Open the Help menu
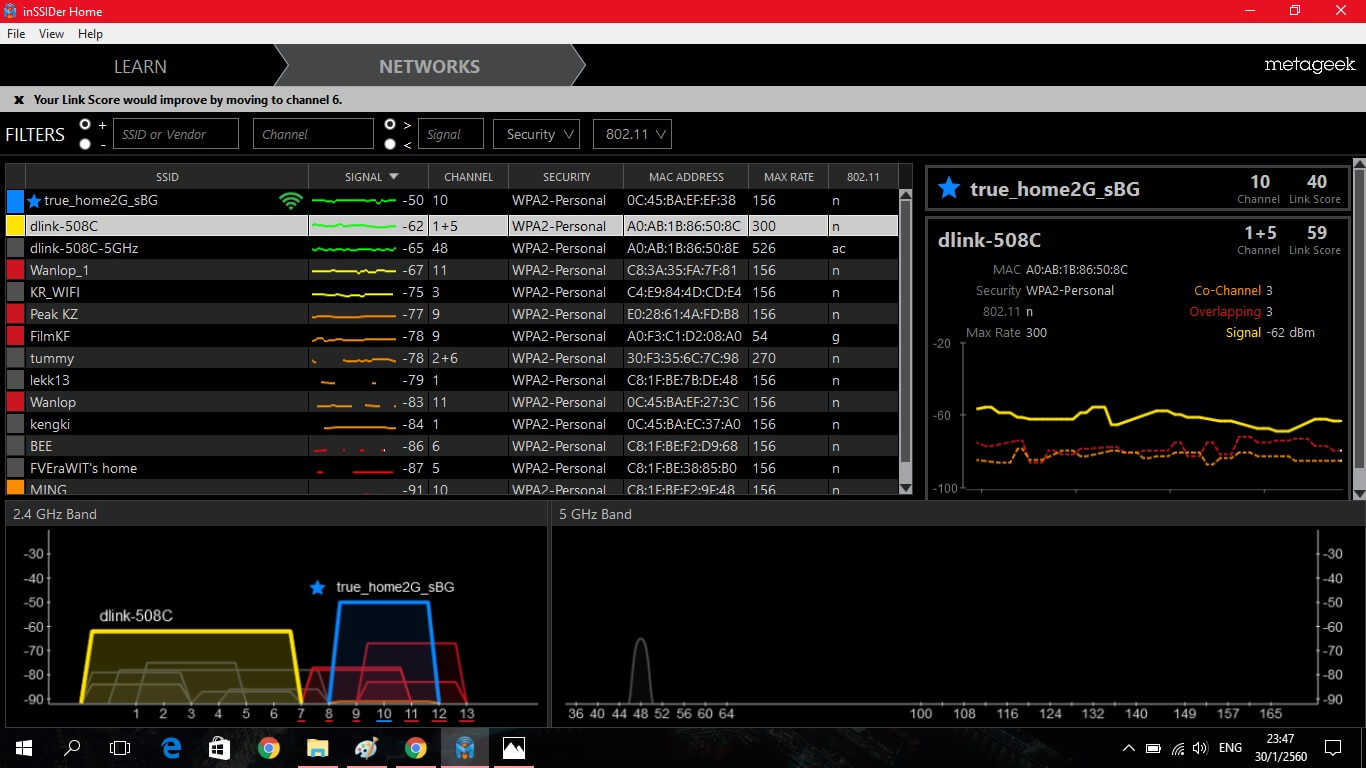Image resolution: width=1366 pixels, height=768 pixels. click(90, 33)
